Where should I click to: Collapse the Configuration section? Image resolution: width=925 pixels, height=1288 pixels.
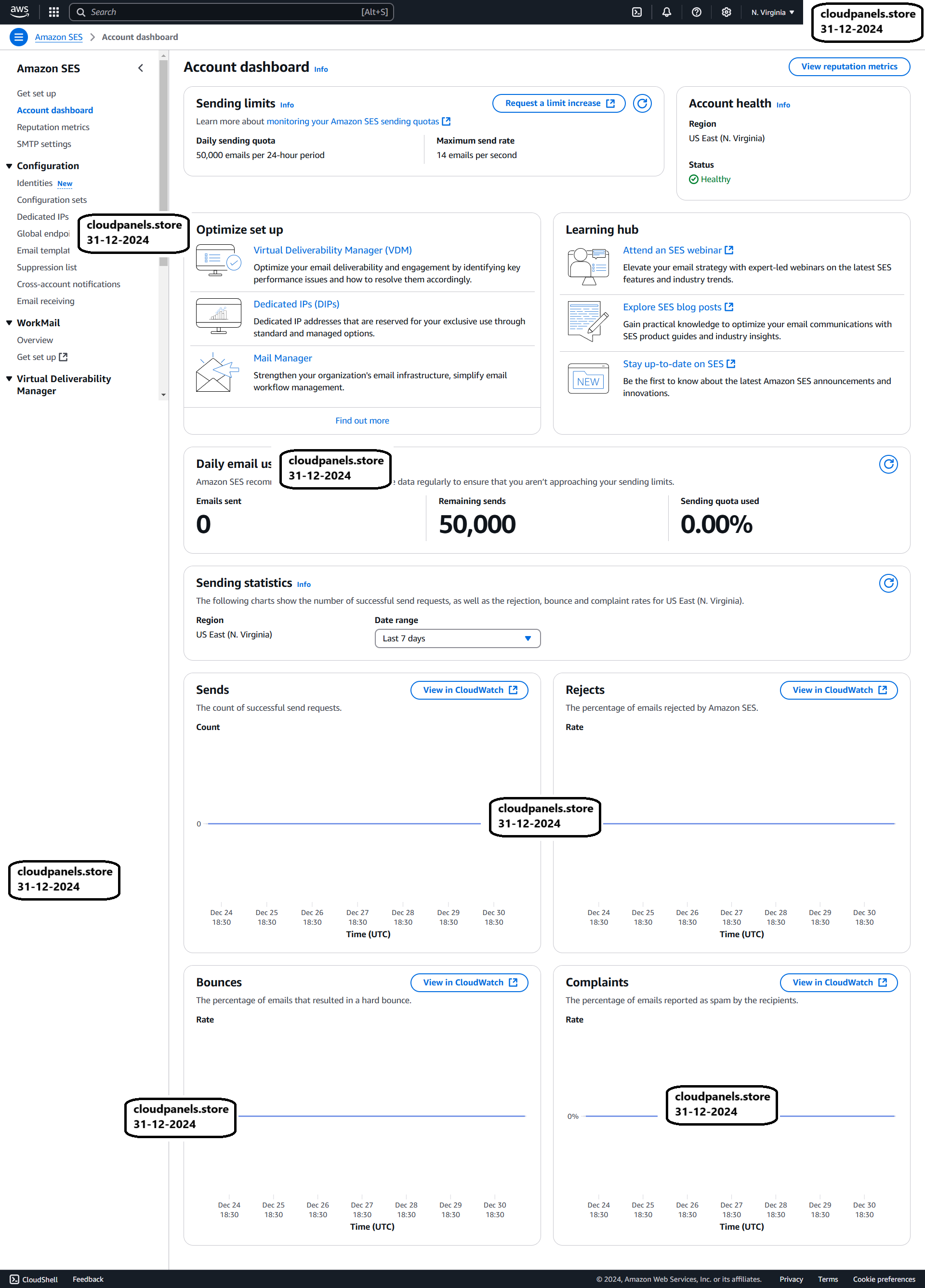(9, 166)
